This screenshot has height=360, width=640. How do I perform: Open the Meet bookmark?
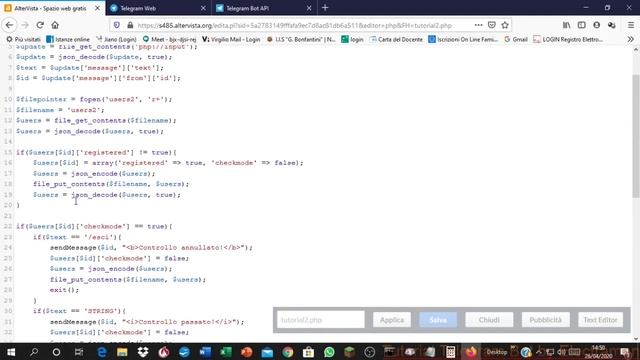coord(169,39)
